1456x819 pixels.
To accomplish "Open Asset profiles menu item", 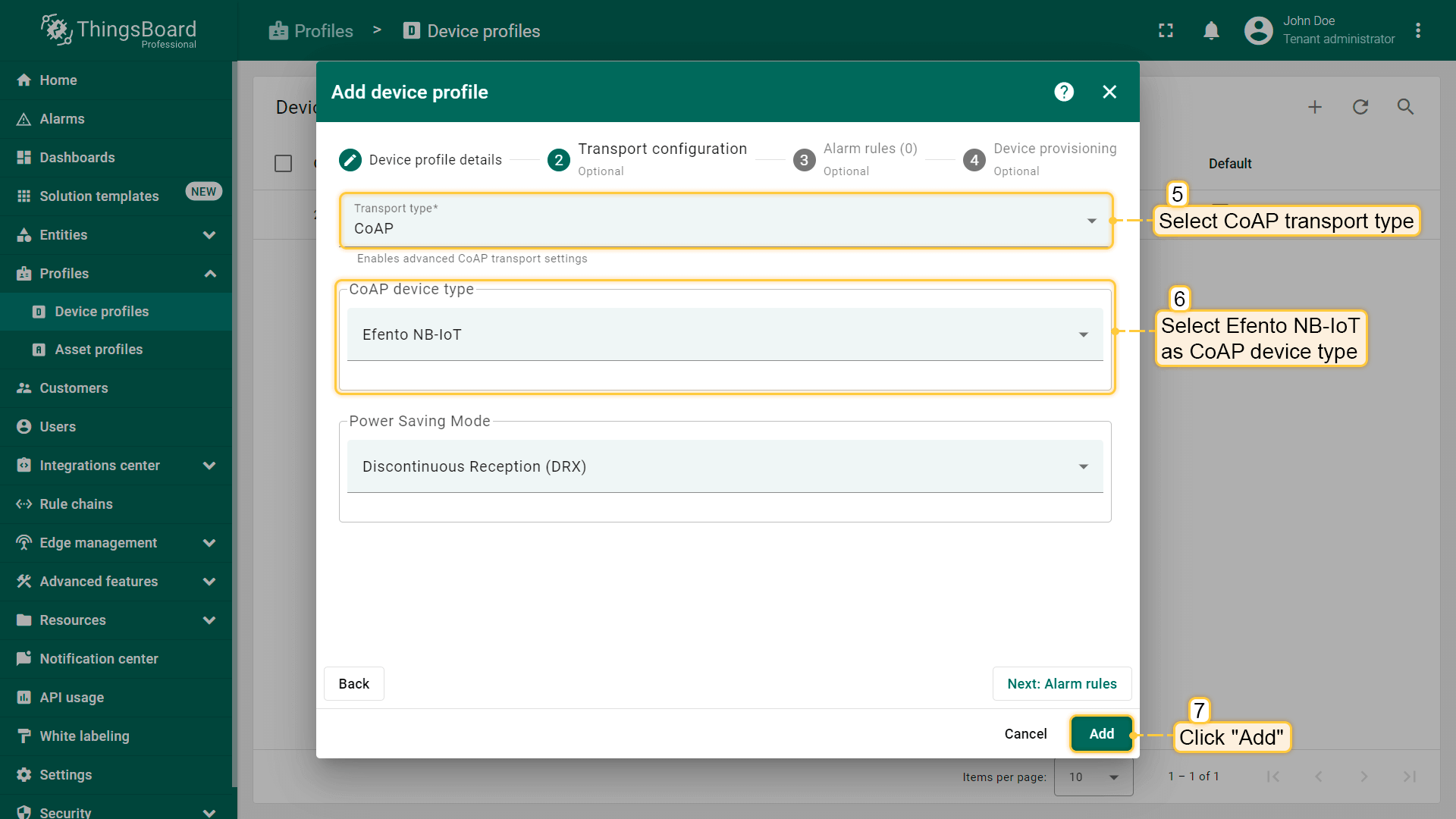I will tap(99, 350).
